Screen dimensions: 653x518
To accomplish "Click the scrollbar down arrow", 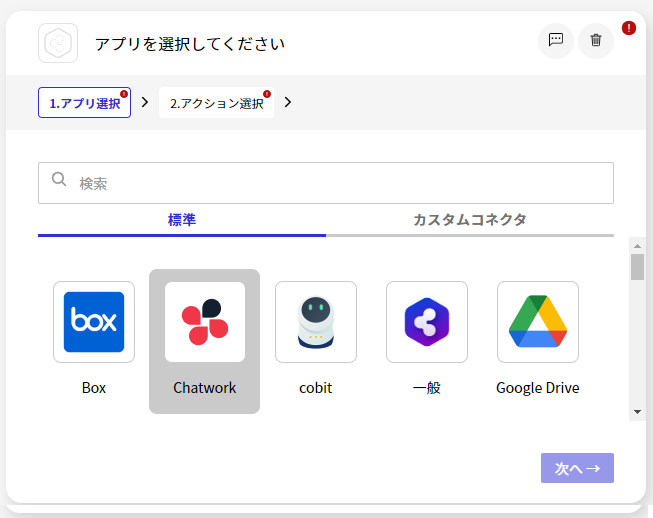I will pos(637,412).
